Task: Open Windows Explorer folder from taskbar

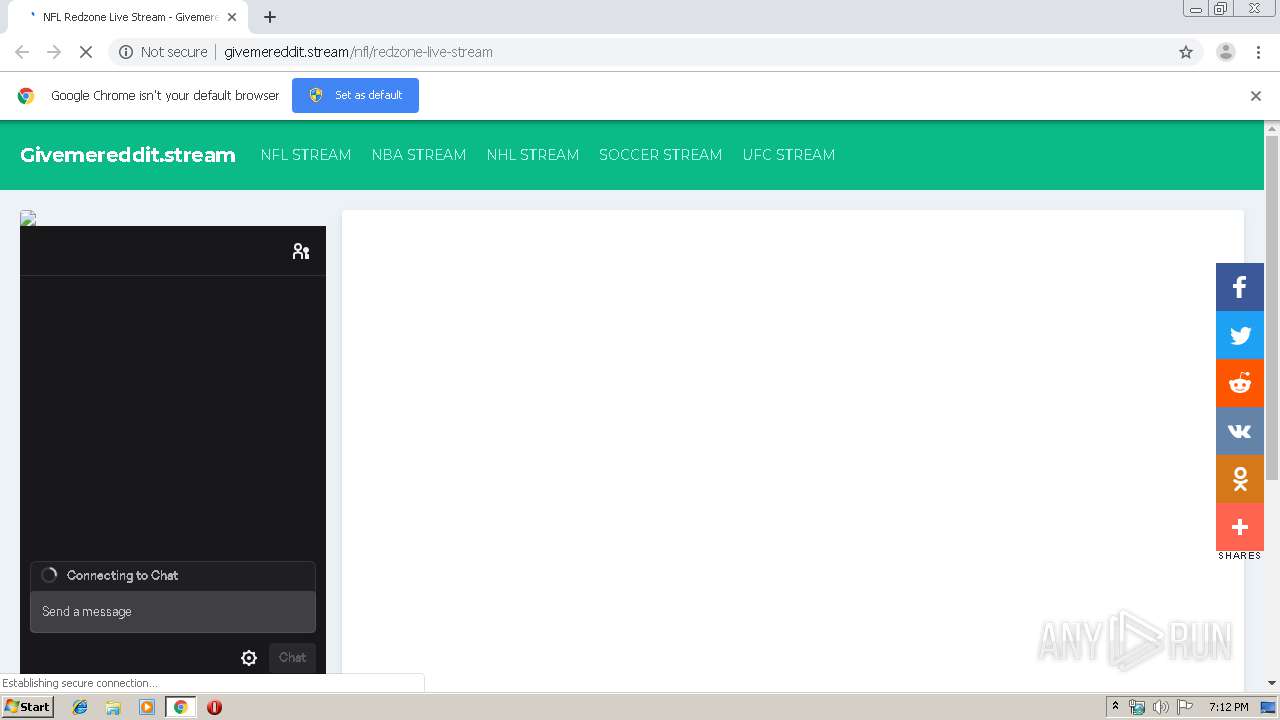Action: point(113,707)
